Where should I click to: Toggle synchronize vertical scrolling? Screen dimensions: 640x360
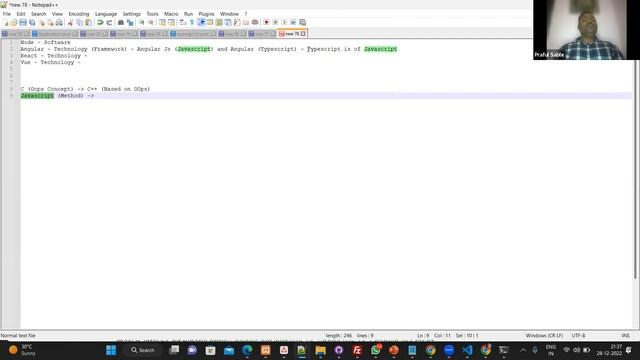coord(162,22)
